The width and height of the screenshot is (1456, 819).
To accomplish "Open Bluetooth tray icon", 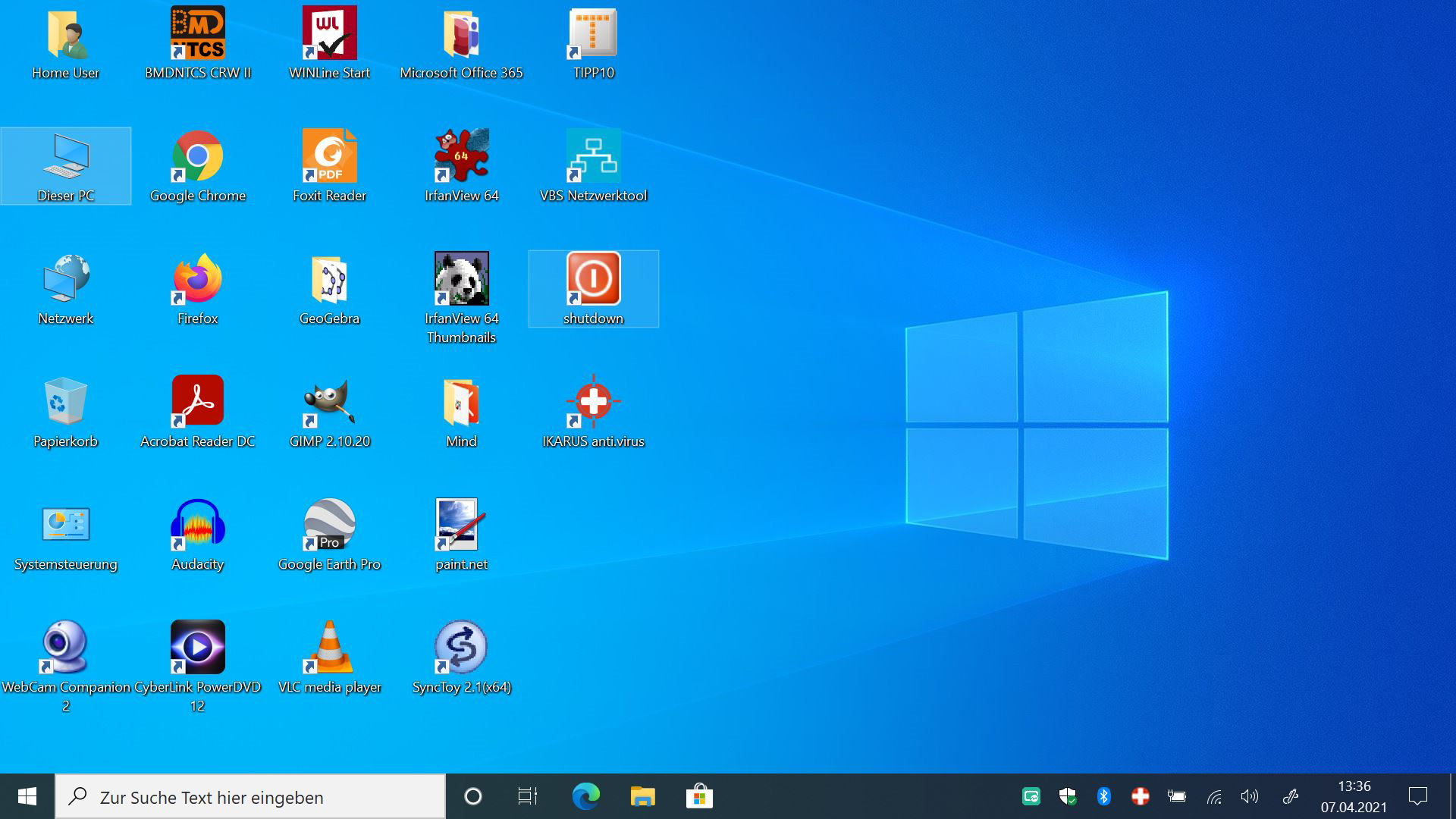I will tap(1104, 796).
